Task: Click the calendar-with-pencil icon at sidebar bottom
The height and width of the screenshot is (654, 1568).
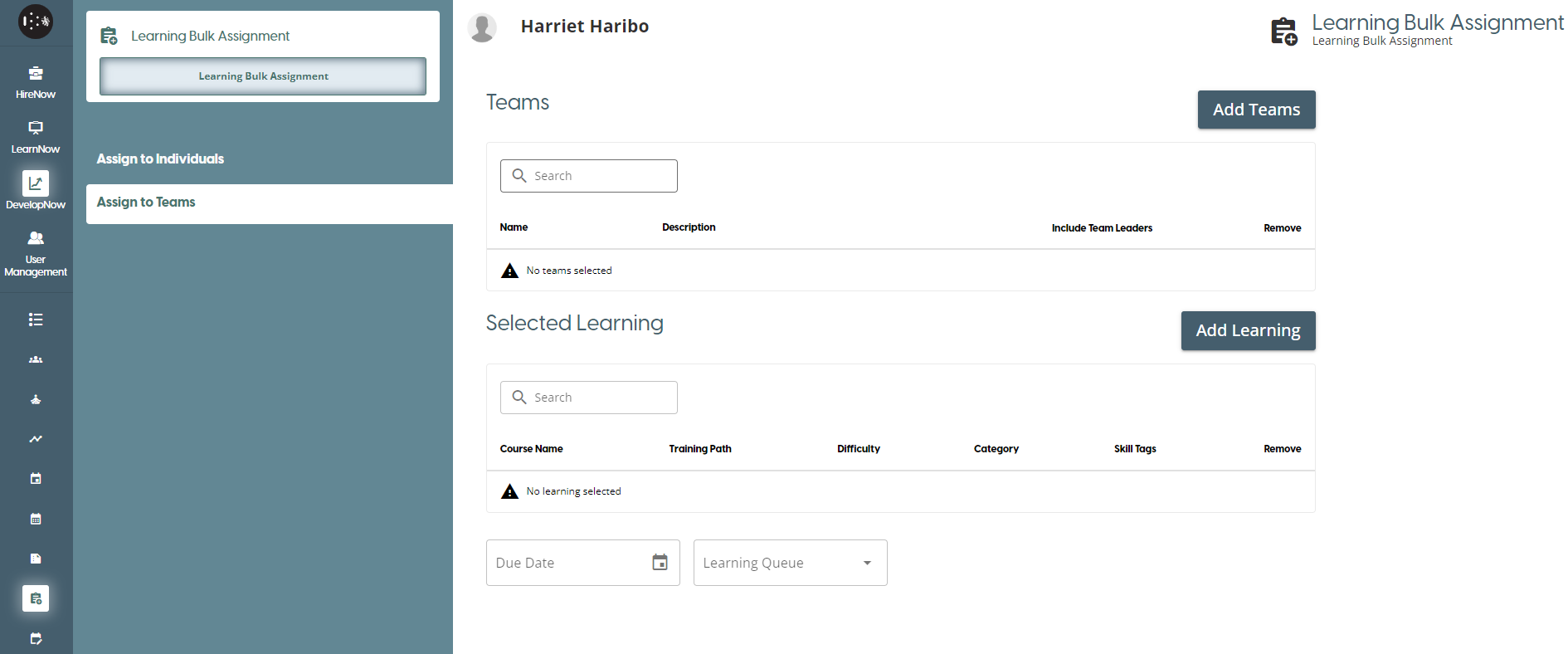Action: [x=36, y=638]
